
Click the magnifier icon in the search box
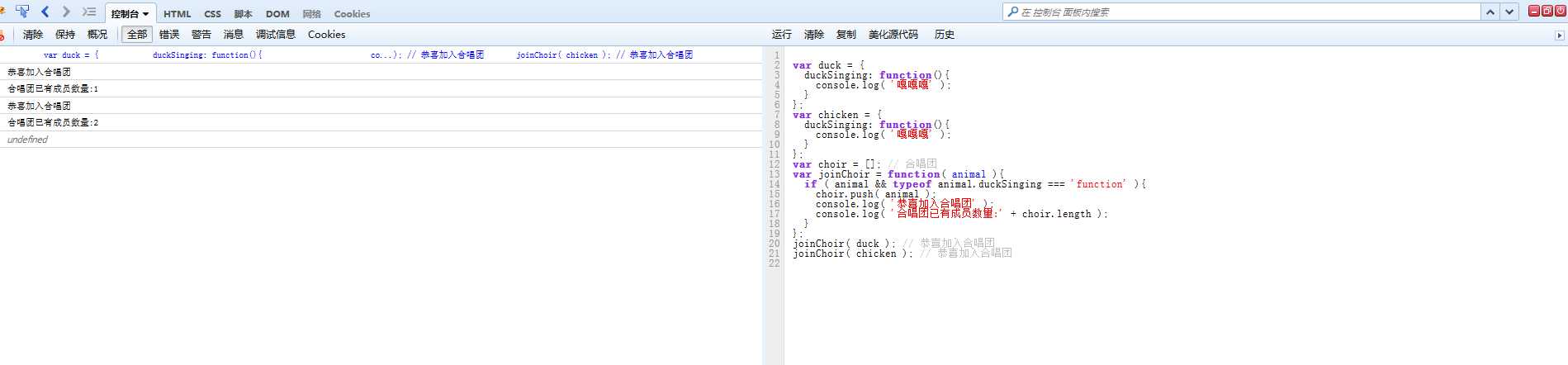pyautogui.click(x=1012, y=12)
